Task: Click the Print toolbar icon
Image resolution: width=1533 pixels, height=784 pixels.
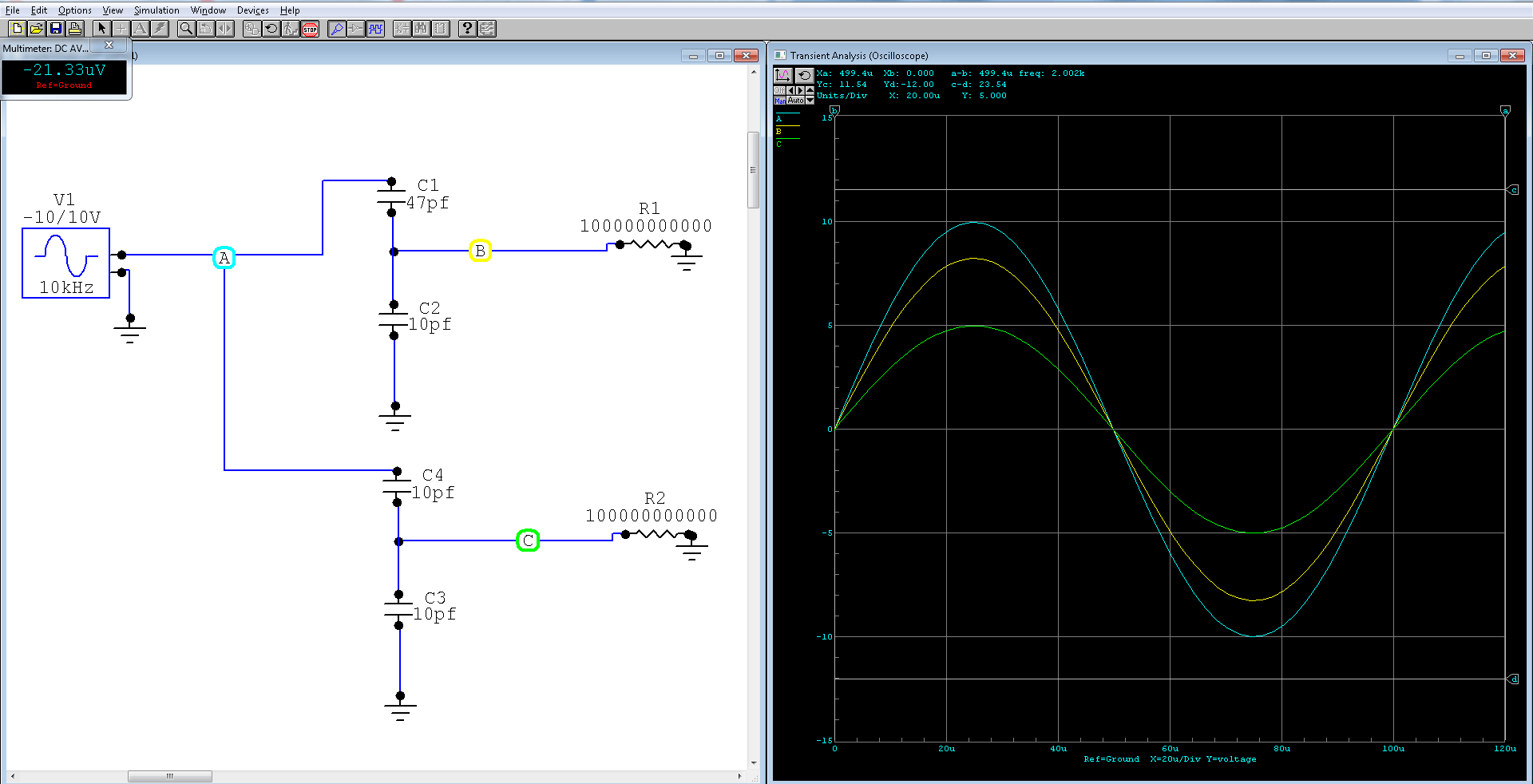Action: point(74,29)
